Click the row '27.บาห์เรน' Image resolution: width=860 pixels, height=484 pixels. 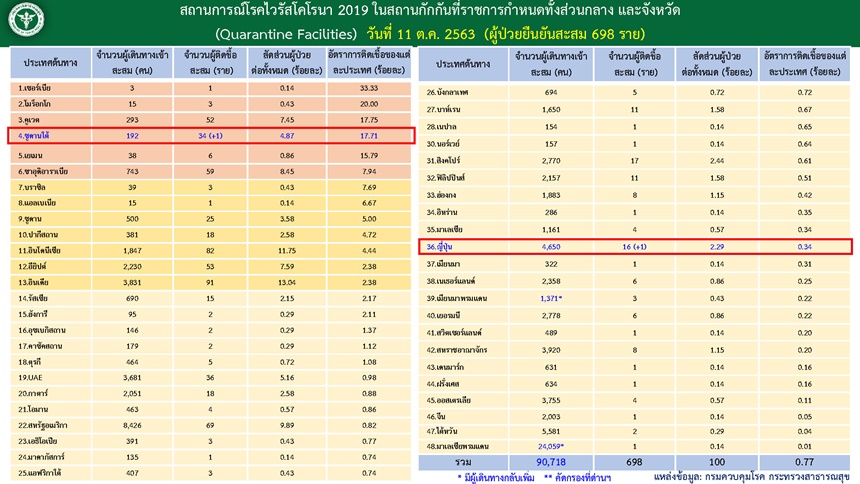(634, 109)
